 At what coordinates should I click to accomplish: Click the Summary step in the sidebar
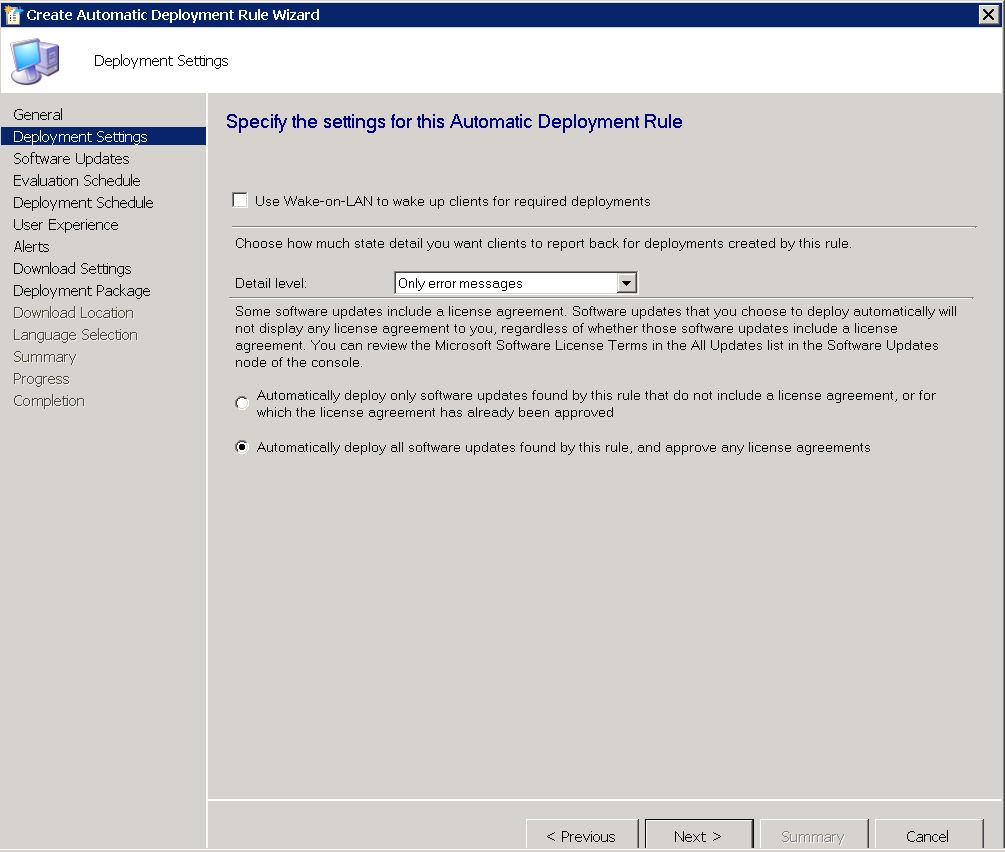point(44,356)
